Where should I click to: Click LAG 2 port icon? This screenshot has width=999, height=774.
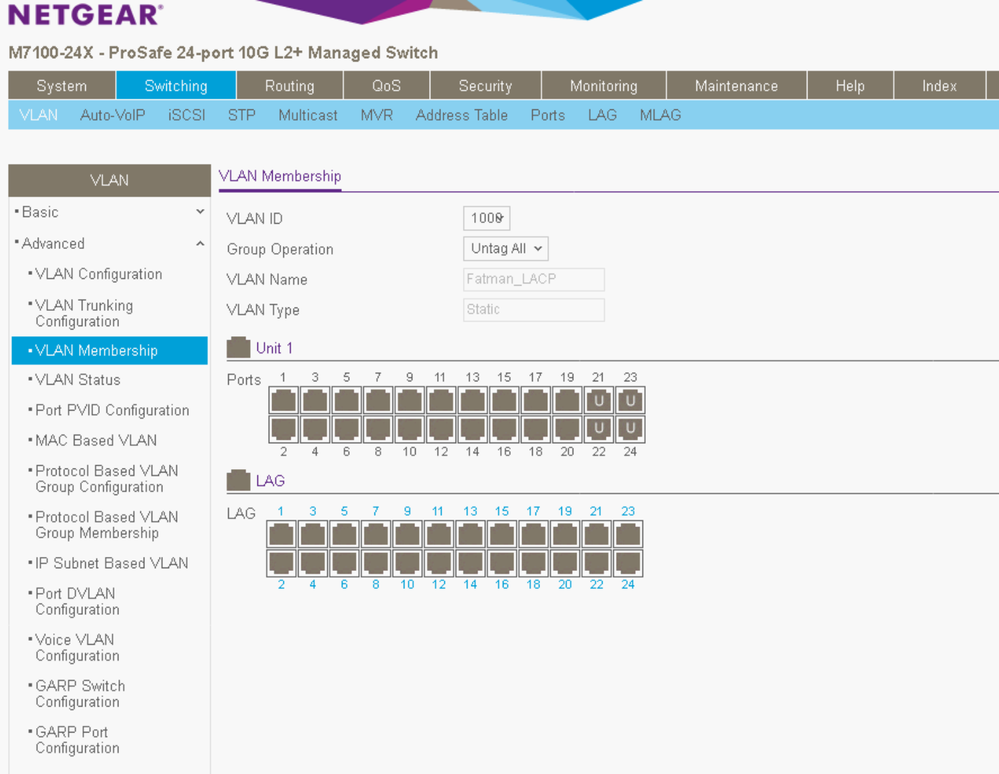(x=281, y=563)
